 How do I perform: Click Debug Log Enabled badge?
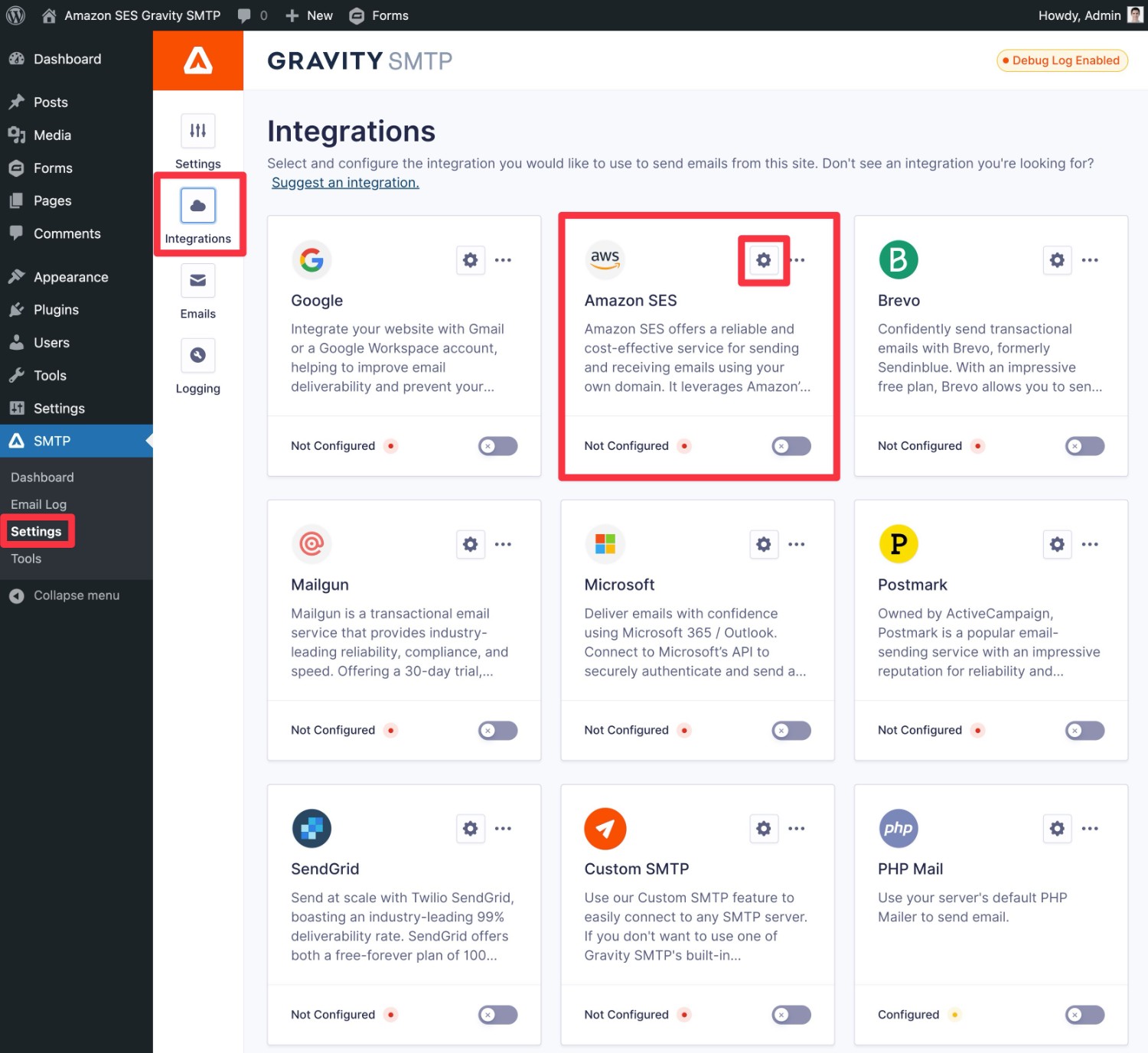[x=1062, y=60]
